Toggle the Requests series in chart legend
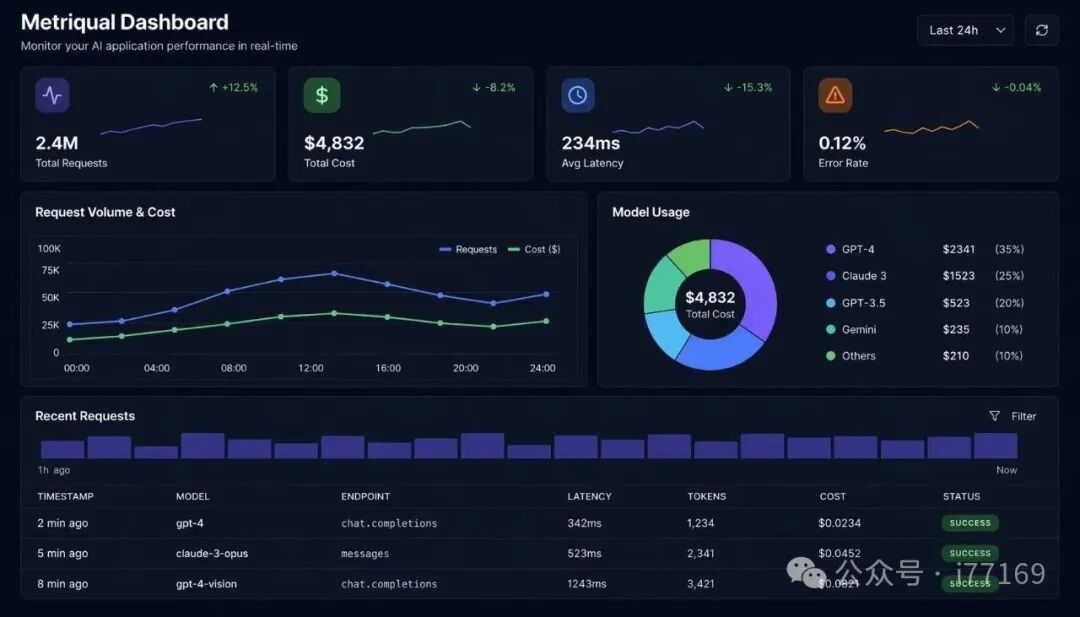 click(x=468, y=249)
